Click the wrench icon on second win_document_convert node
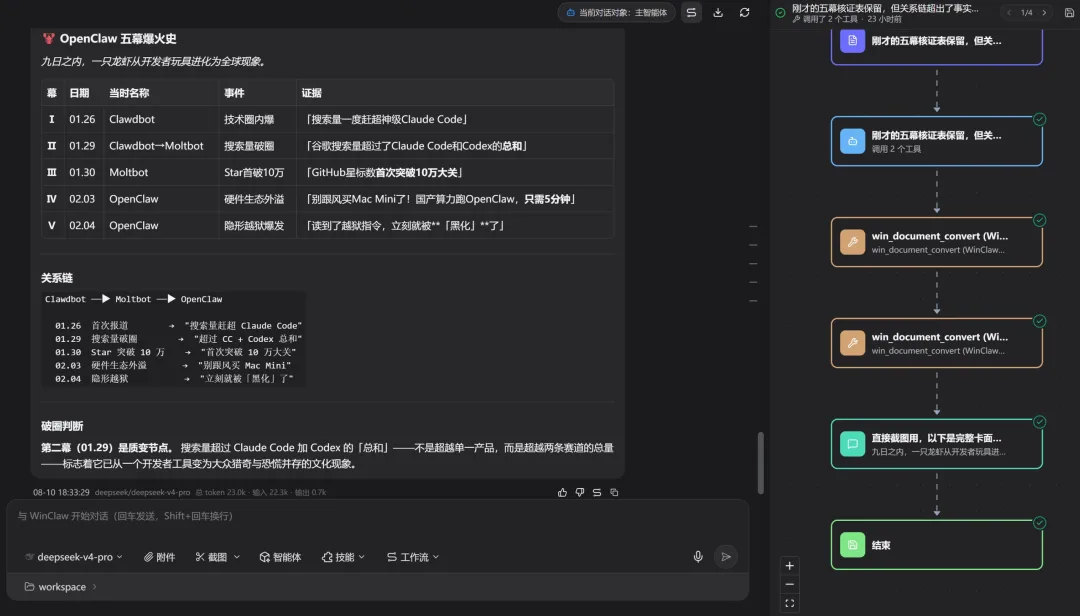The width and height of the screenshot is (1080, 616). 852,343
